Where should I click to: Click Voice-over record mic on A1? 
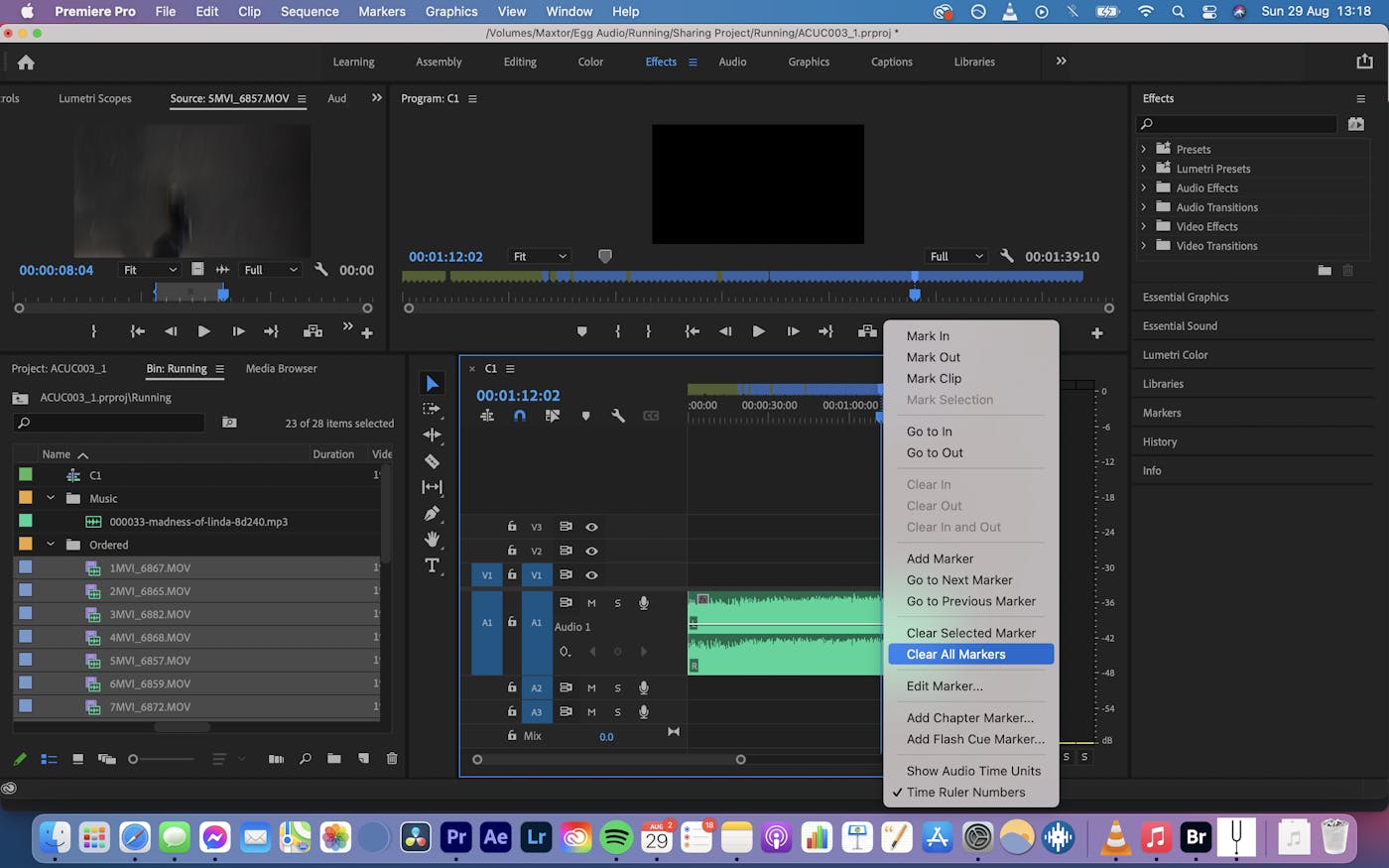click(644, 602)
